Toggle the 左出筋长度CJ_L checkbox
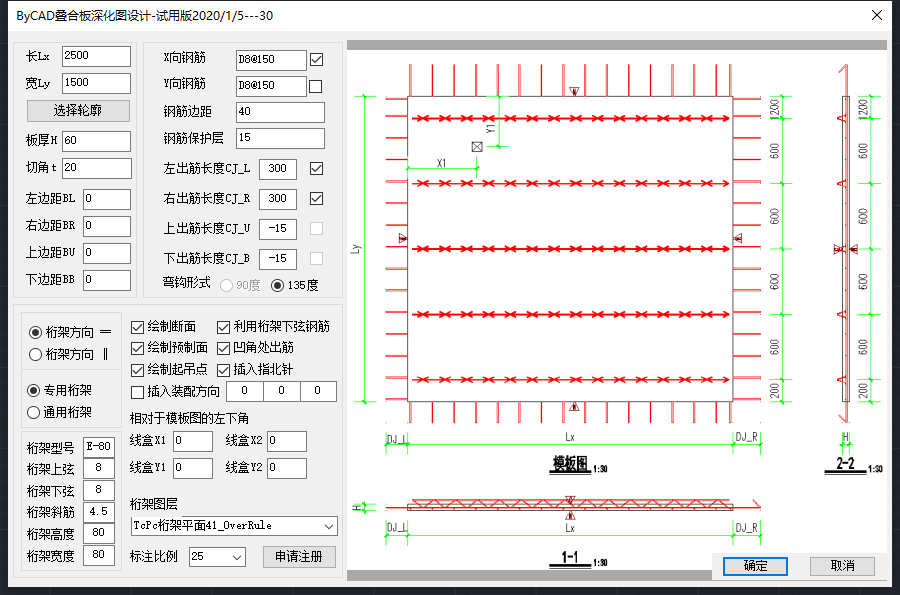 (x=316, y=168)
